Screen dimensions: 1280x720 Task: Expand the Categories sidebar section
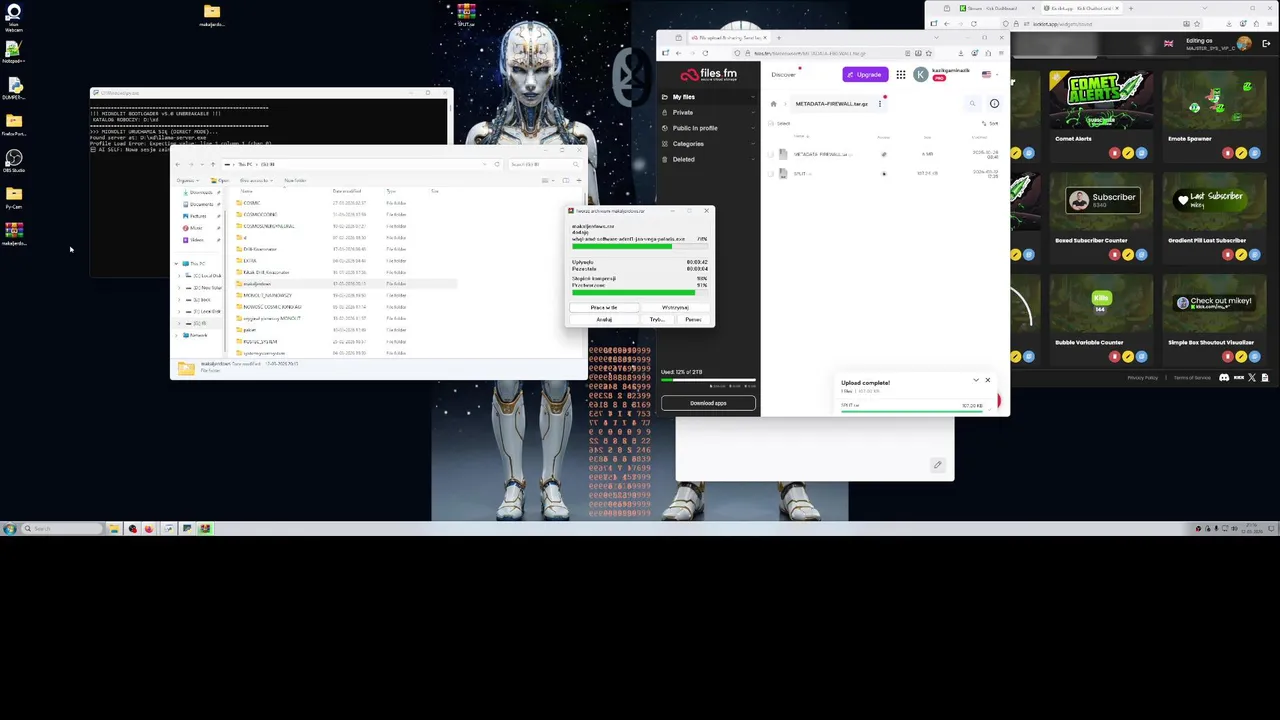tap(752, 144)
